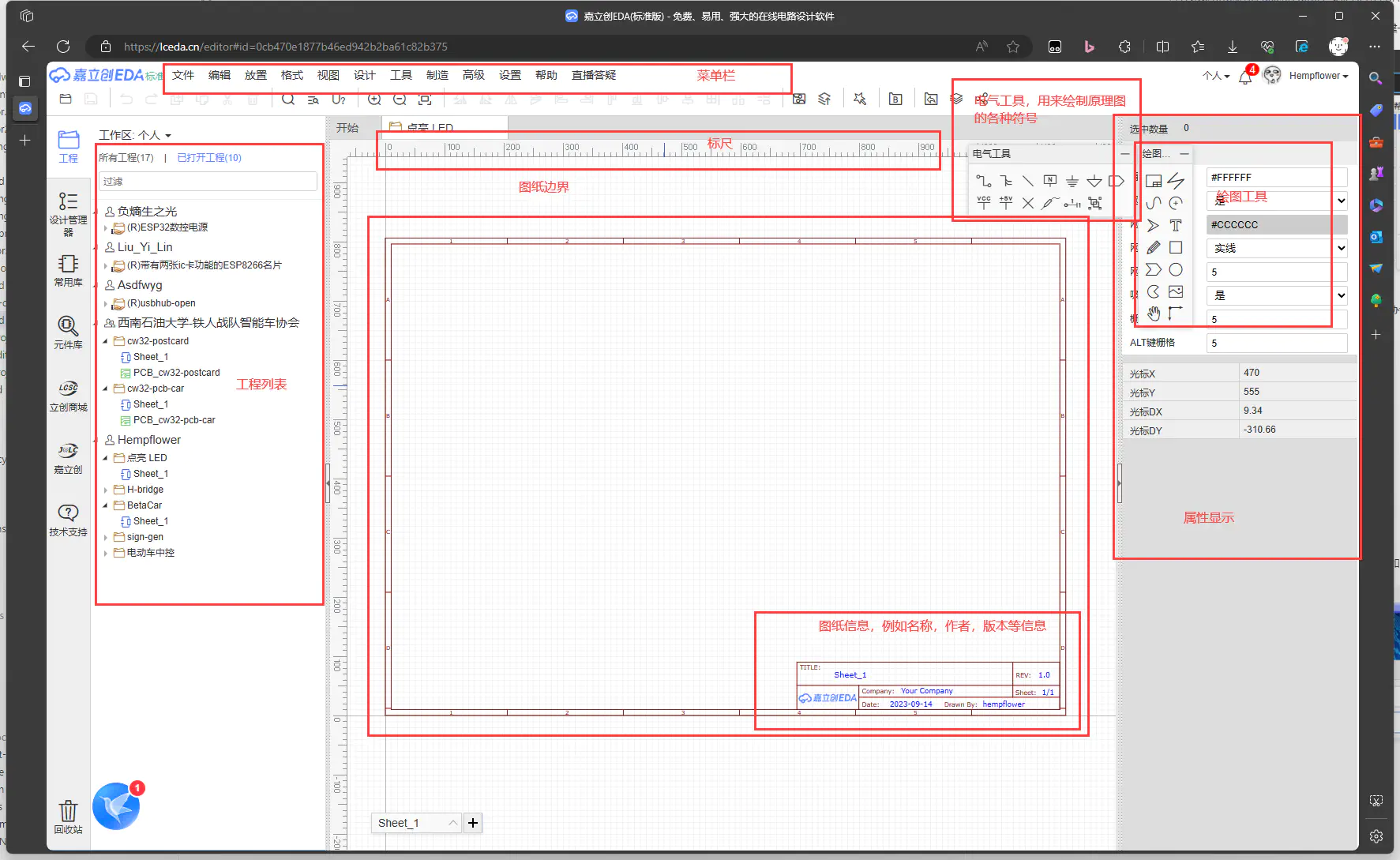The image size is (1400, 860).
Task: Click the #CCCCCC grid color field
Action: pos(1276,224)
